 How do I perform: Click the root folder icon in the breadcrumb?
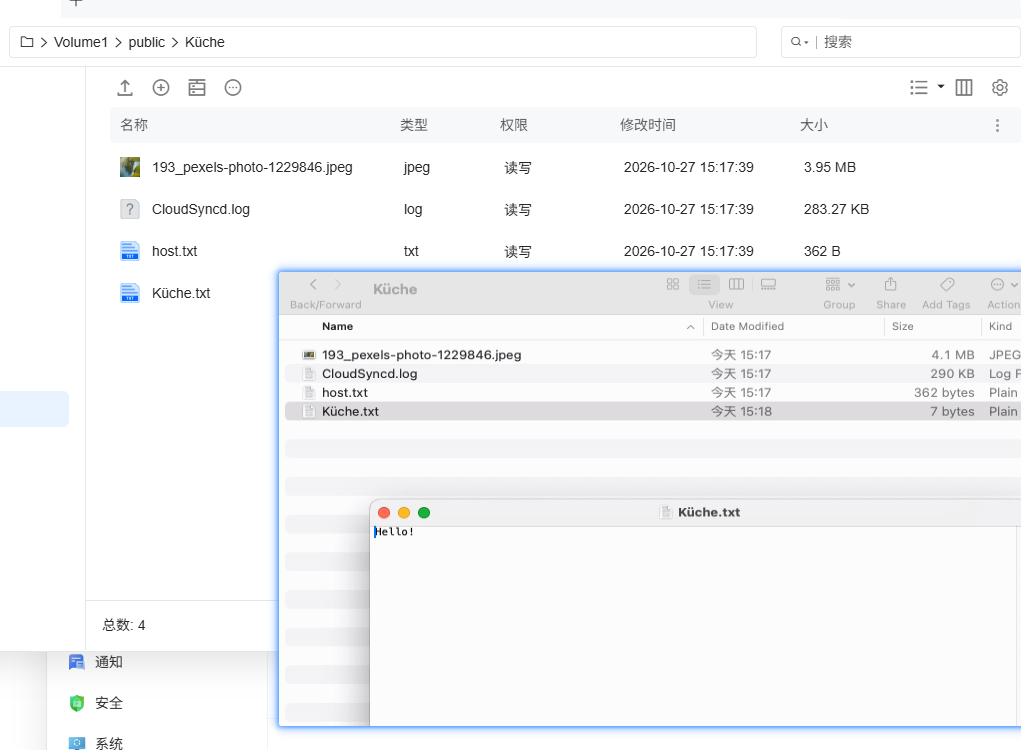pyautogui.click(x=27, y=42)
